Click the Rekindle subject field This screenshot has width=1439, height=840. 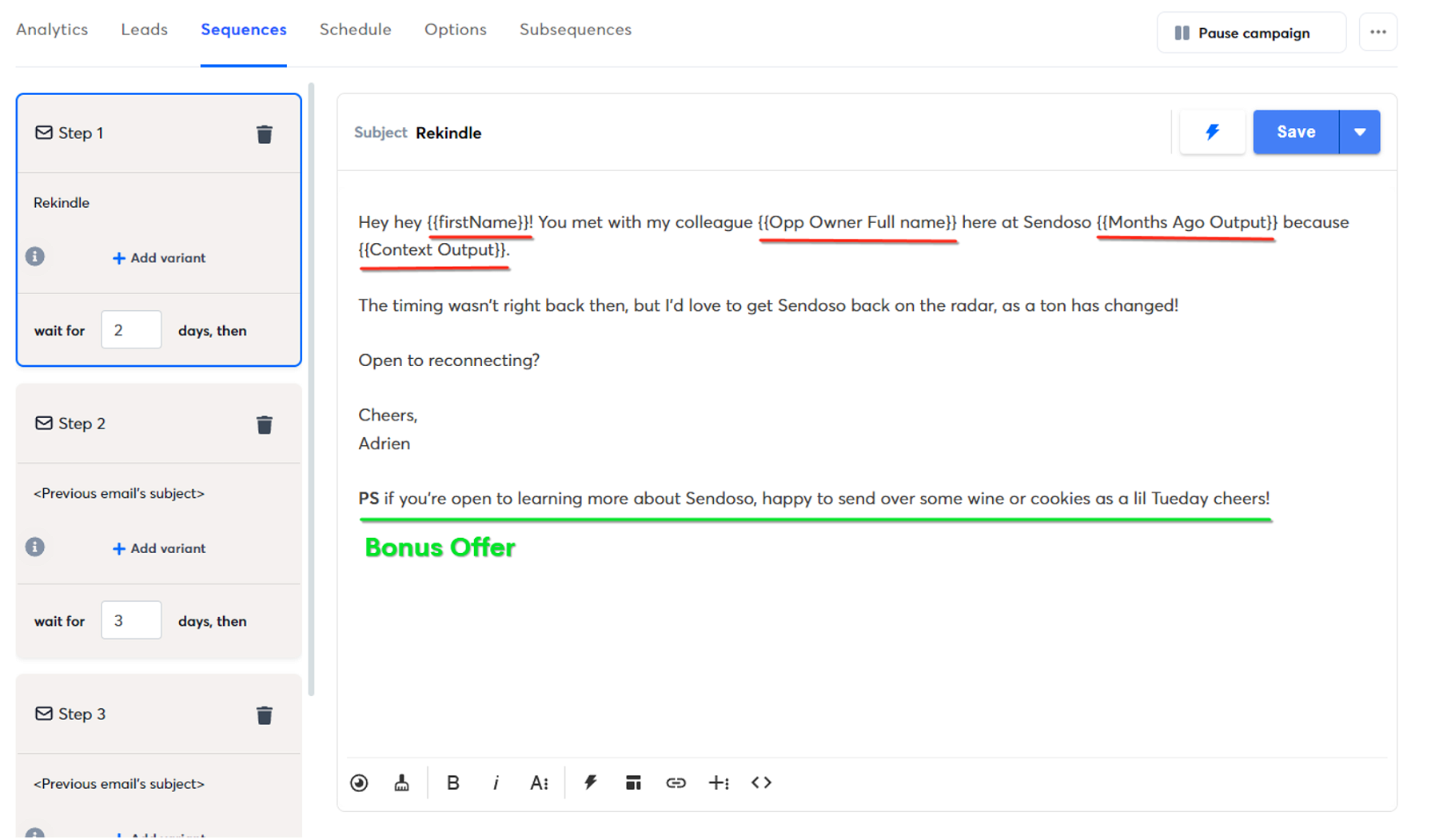[448, 133]
